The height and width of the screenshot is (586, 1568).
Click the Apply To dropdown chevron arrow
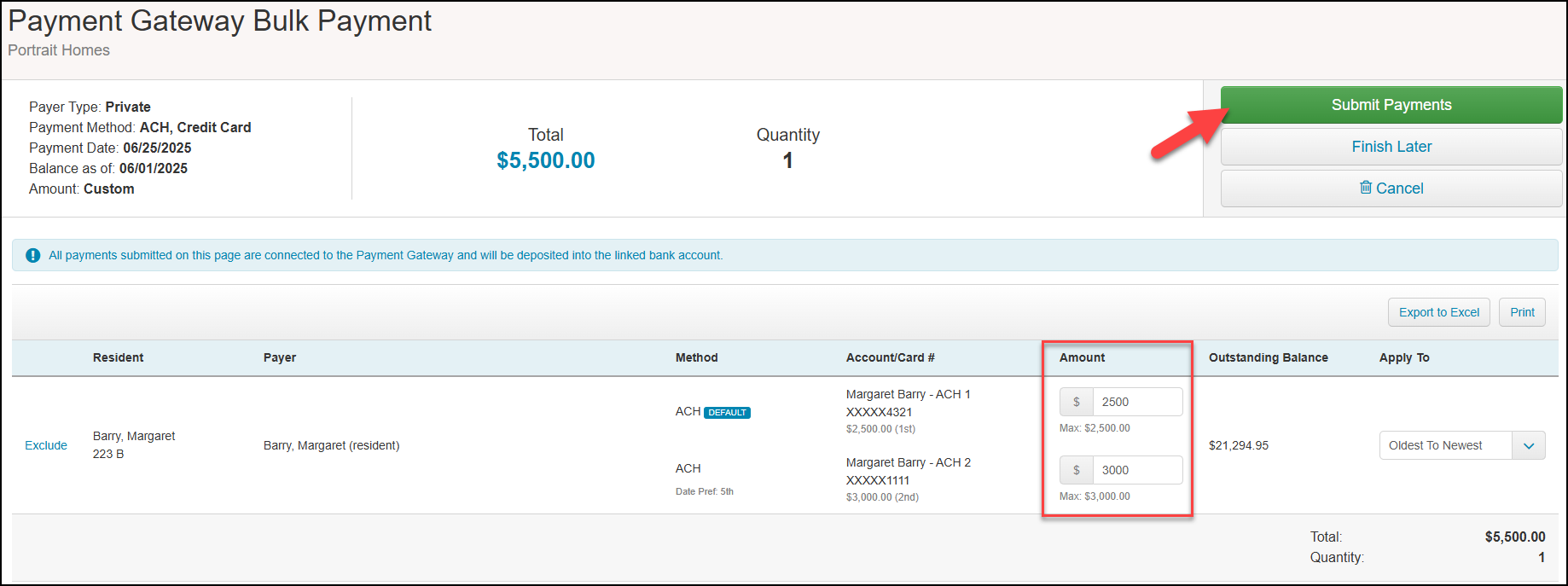(x=1529, y=445)
